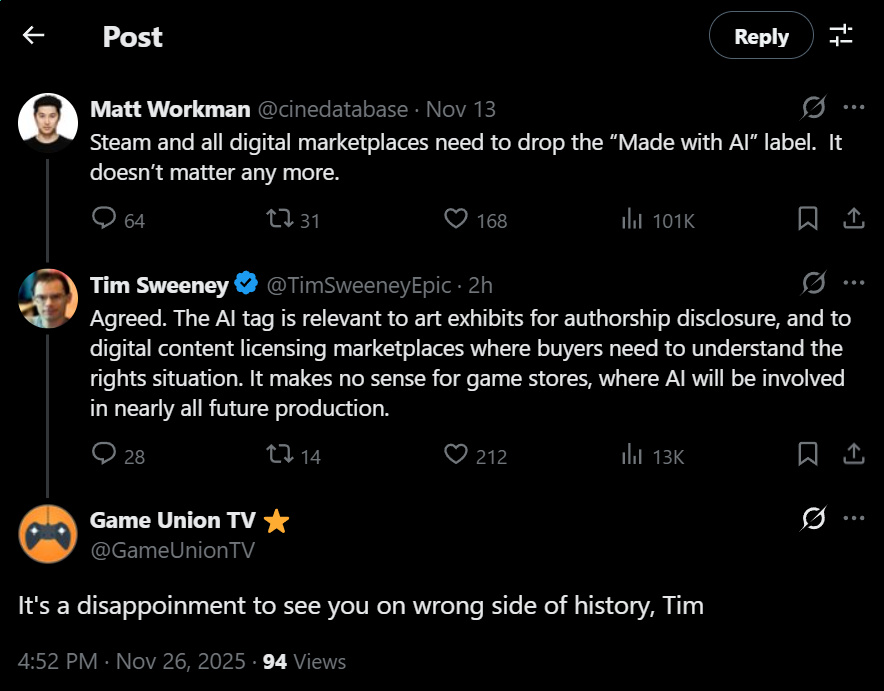The height and width of the screenshot is (691, 884).
Task: Open more options on Matt Workman's post
Action: (x=854, y=108)
